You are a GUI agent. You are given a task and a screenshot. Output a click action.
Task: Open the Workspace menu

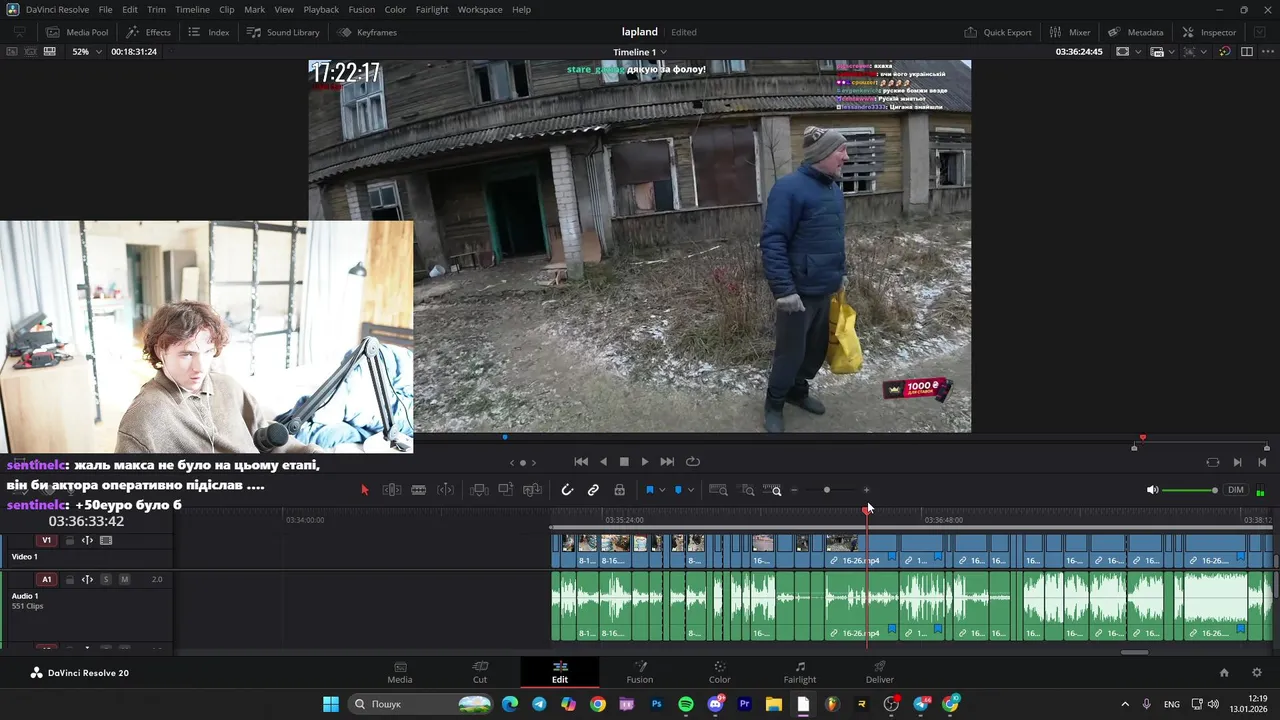click(480, 9)
